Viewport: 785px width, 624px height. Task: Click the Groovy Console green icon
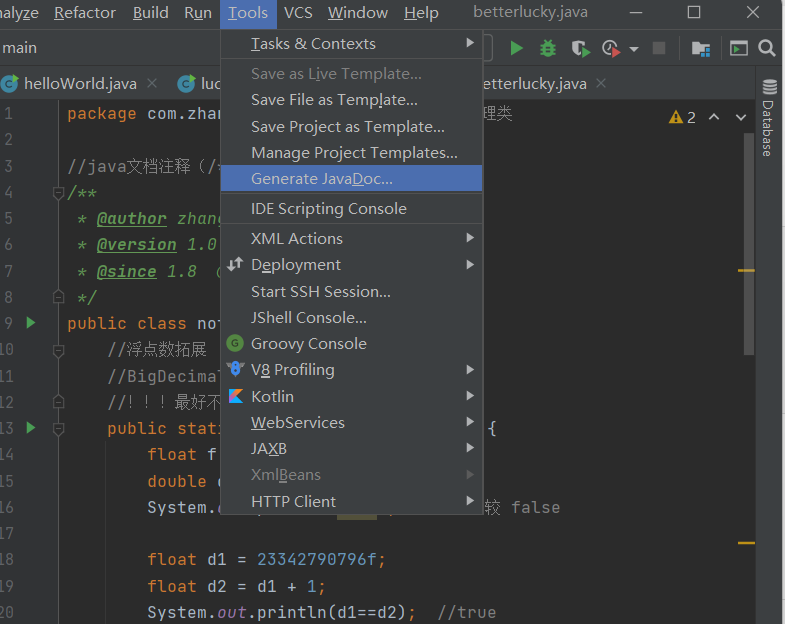point(235,344)
